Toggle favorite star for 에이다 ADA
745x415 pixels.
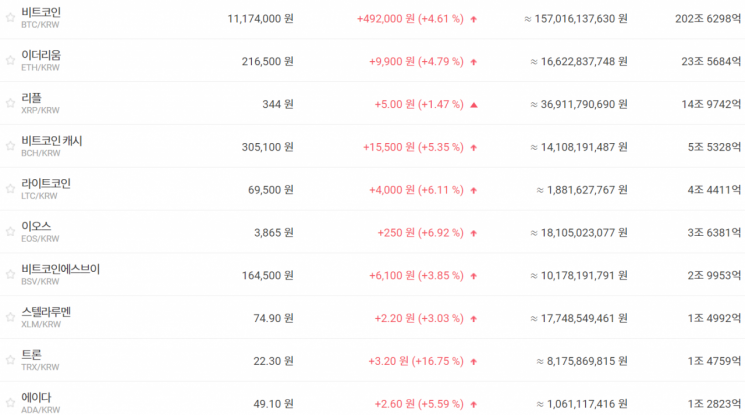point(11,403)
